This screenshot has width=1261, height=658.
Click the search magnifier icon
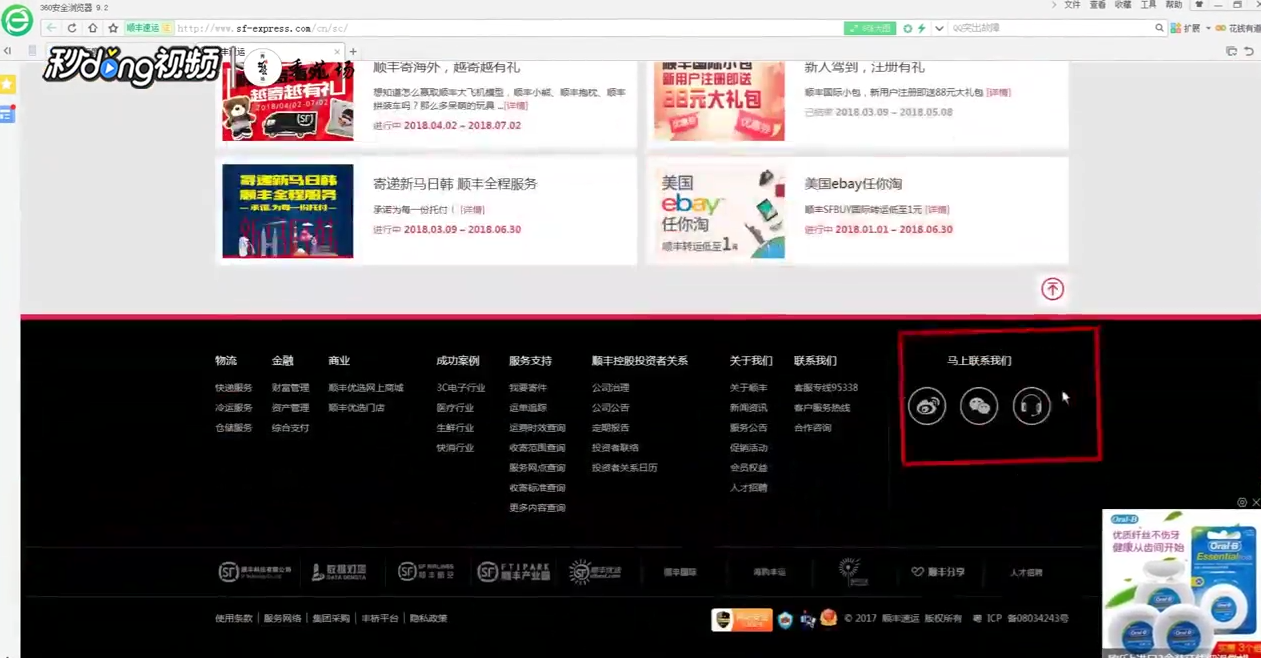(1159, 28)
